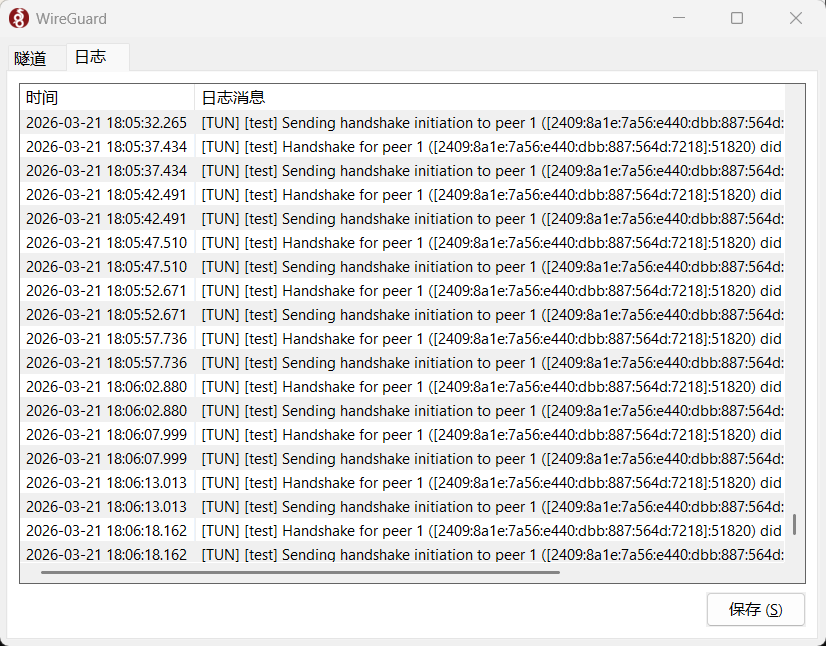Minimize the WireGuard window
The width and height of the screenshot is (826, 646).
click(x=679, y=18)
